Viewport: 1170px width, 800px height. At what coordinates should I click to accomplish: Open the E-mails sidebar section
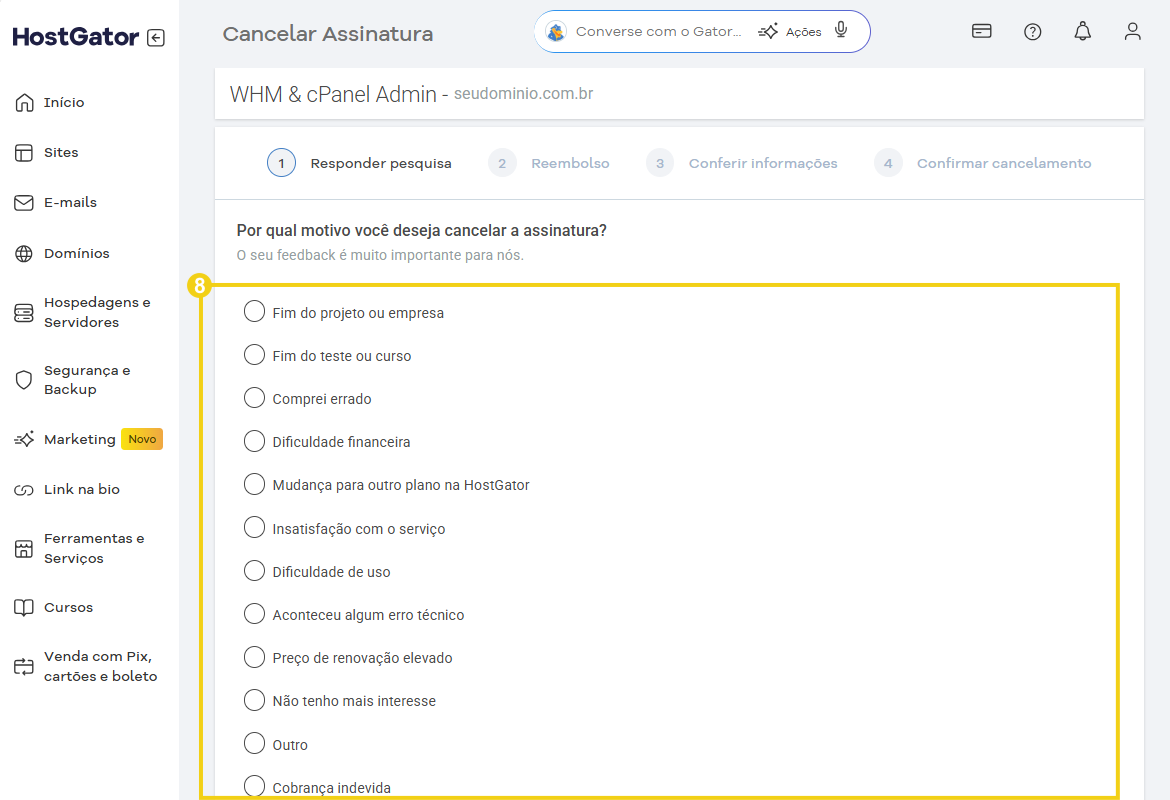(x=70, y=202)
